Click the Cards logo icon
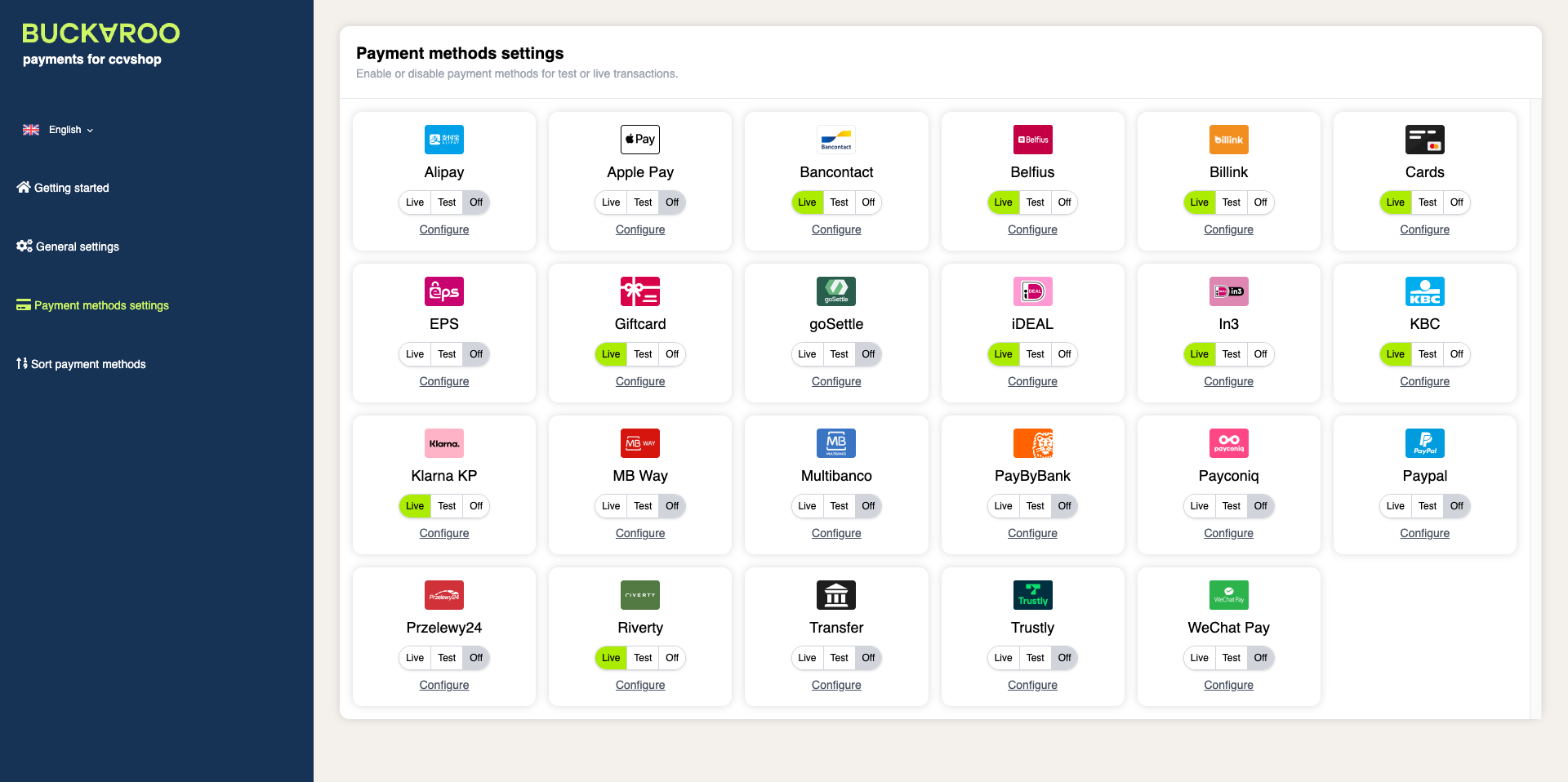The image size is (1568, 782). coord(1425,140)
